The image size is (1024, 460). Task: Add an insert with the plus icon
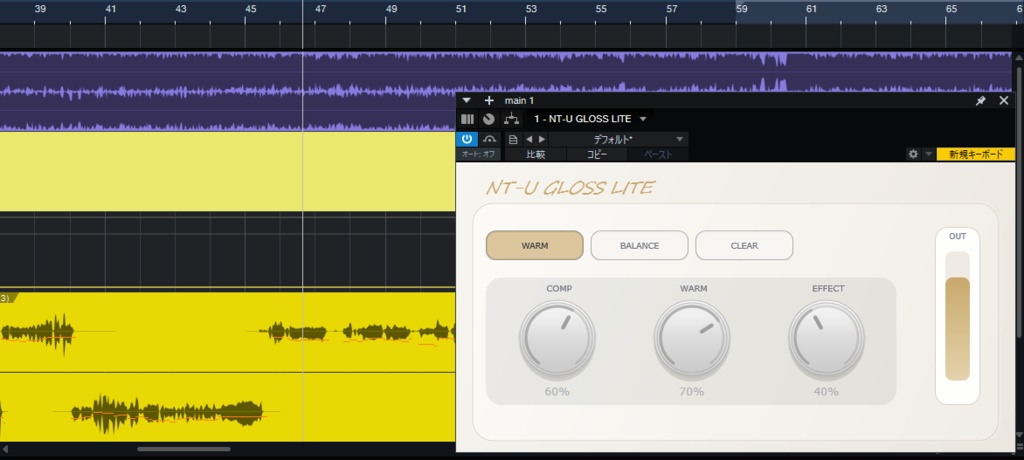pos(489,101)
